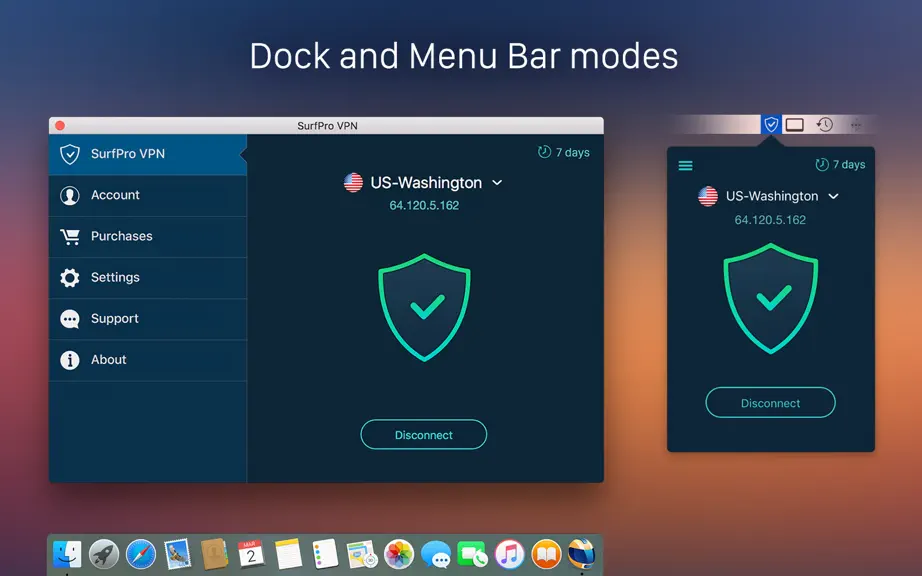Click the 7 days clock icon in main window
The width and height of the screenshot is (922, 576).
(544, 152)
